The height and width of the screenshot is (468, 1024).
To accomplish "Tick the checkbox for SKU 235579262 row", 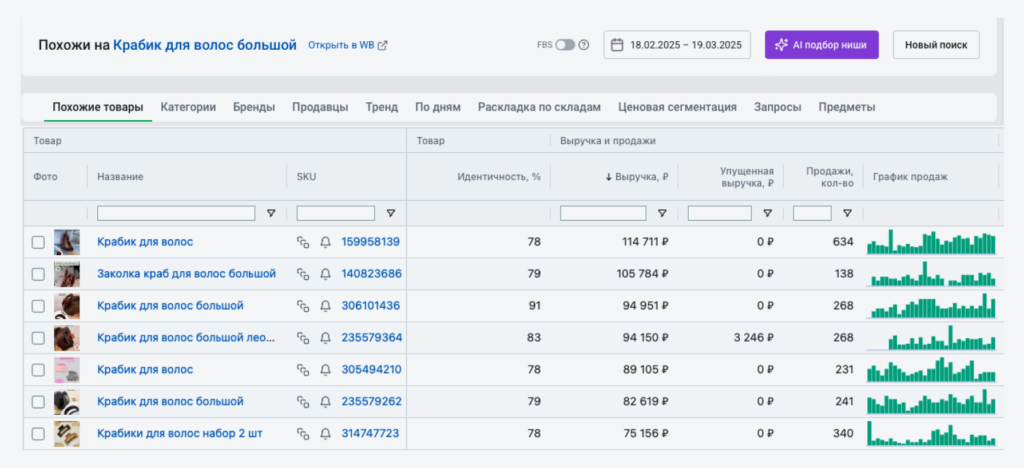I will pos(39,402).
